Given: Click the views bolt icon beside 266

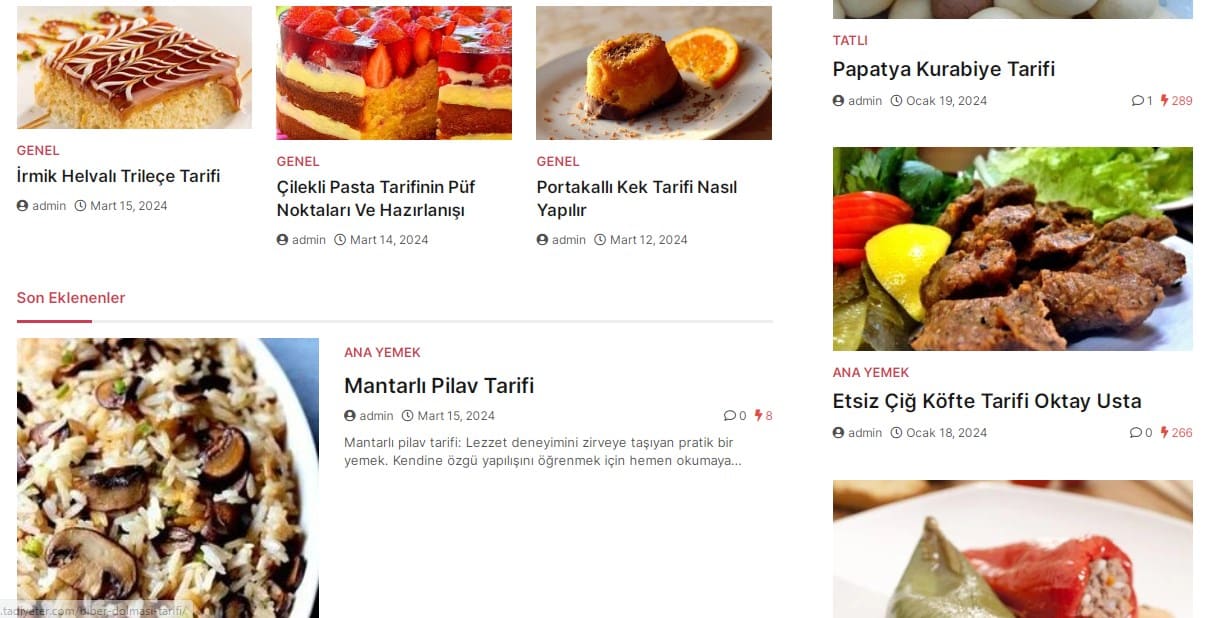Looking at the screenshot, I should click(x=1164, y=433).
